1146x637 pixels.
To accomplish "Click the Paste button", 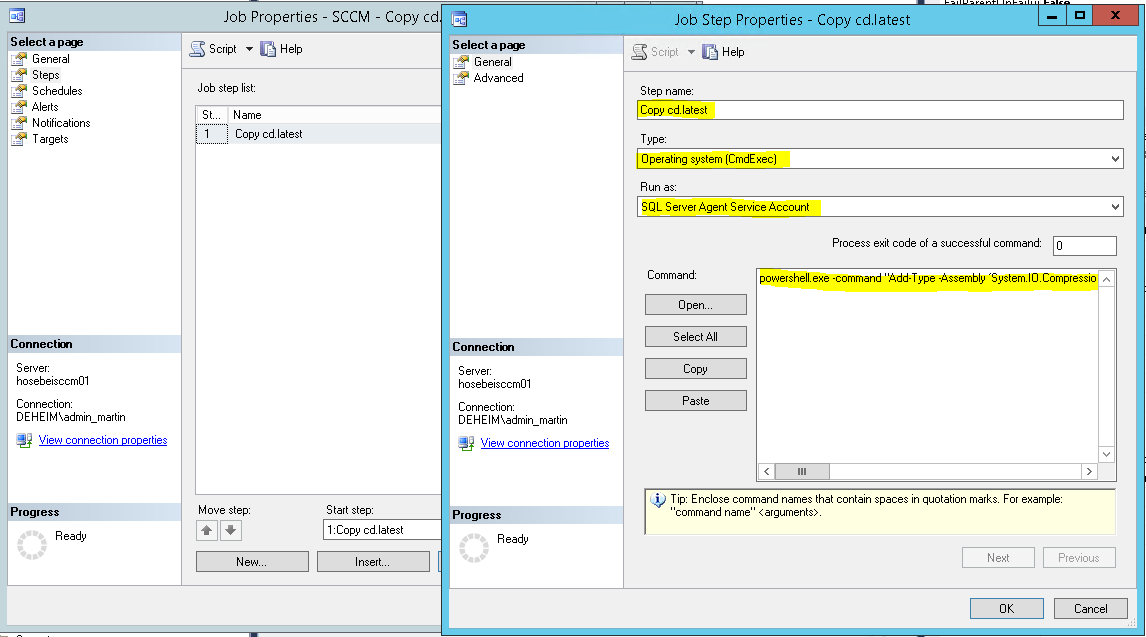I will coord(696,401).
